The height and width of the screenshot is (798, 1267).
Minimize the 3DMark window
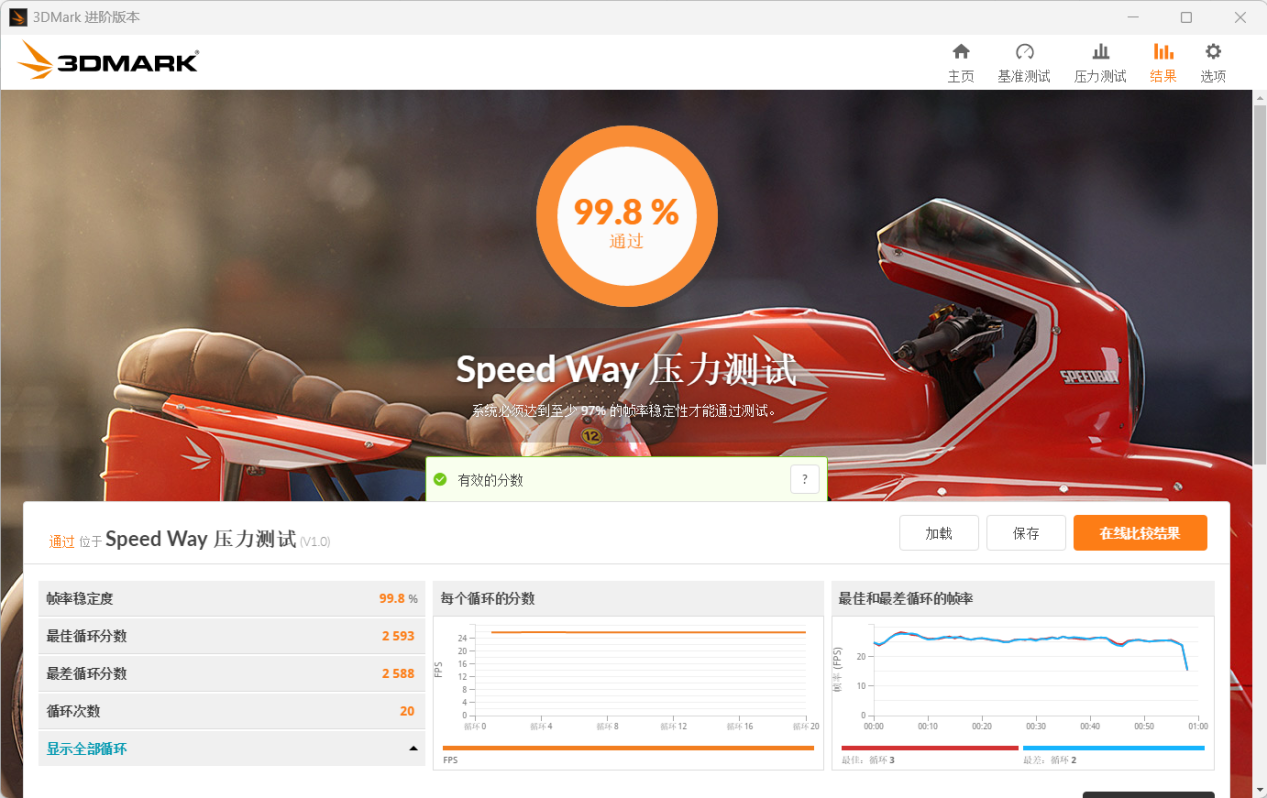1133,17
